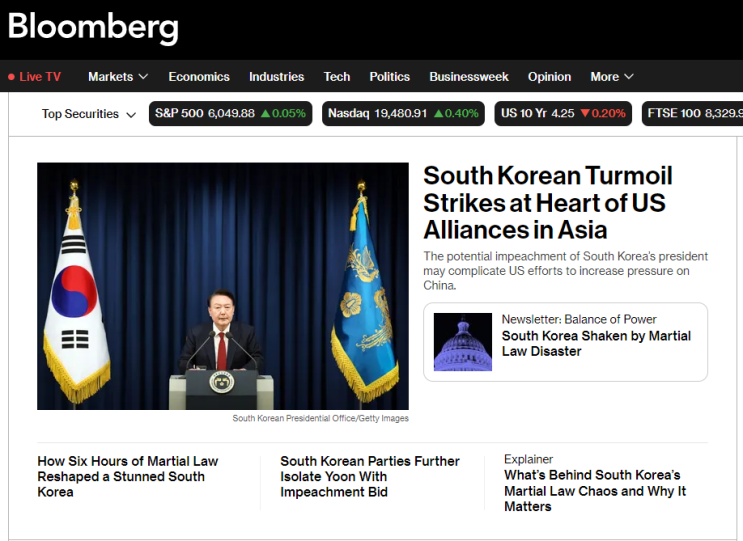Screen dimensions: 743x541
Task: Open the What's Behind South Korea's explainer
Action: [x=595, y=491]
